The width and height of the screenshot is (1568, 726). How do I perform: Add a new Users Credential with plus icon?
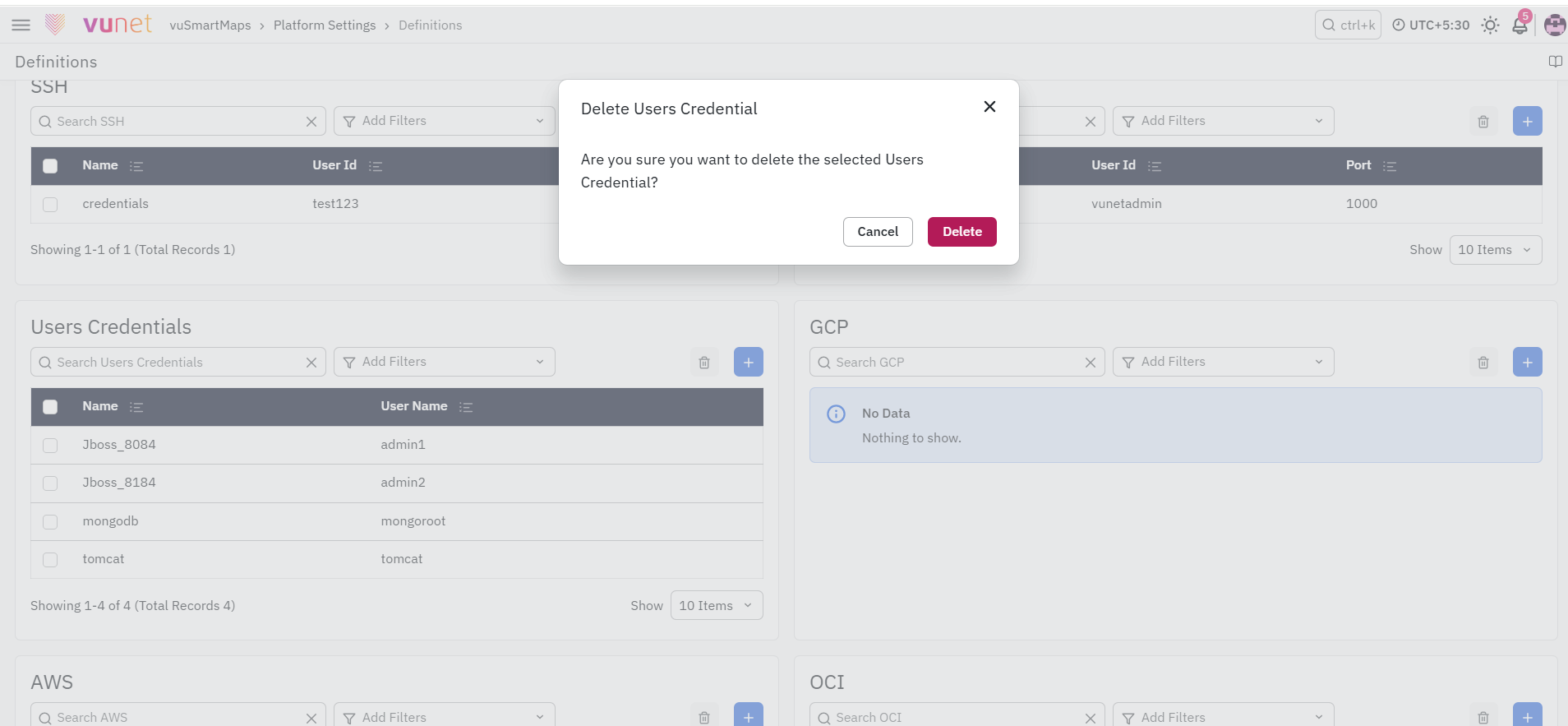[749, 363]
